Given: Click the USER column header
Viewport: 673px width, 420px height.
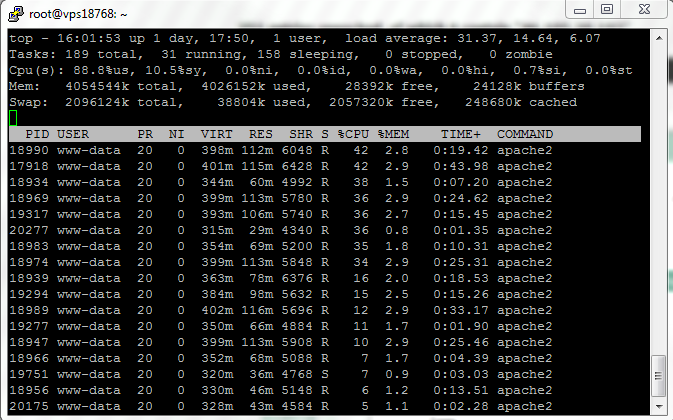Looking at the screenshot, I should [73, 134].
